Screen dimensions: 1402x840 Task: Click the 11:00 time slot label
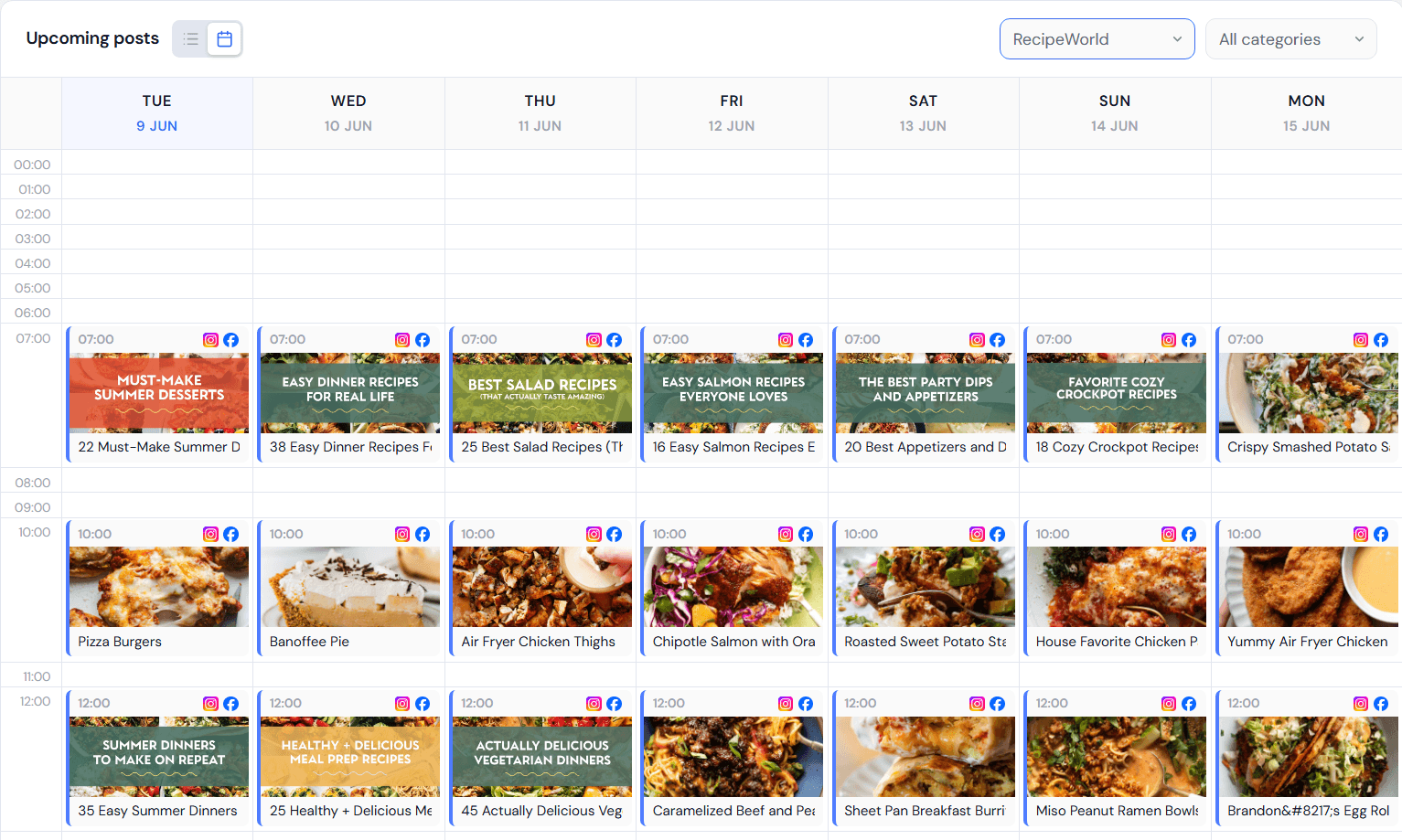(37, 676)
